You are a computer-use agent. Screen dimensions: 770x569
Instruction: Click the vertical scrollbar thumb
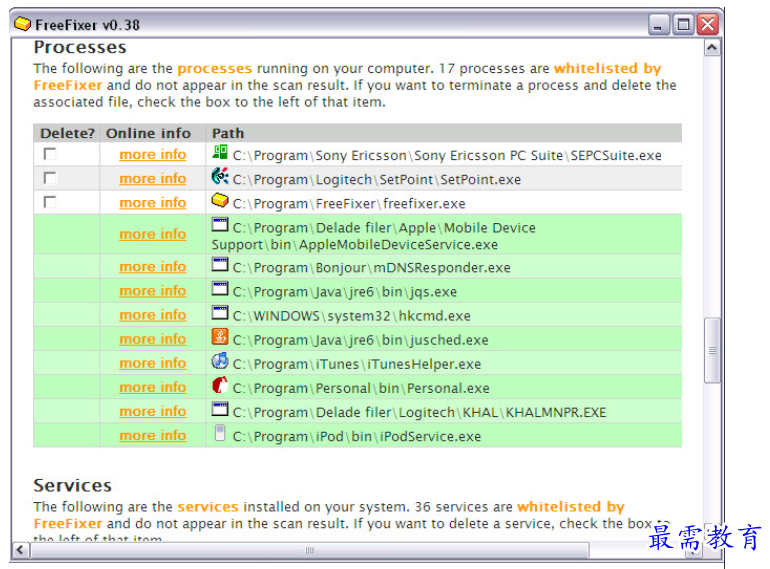712,350
